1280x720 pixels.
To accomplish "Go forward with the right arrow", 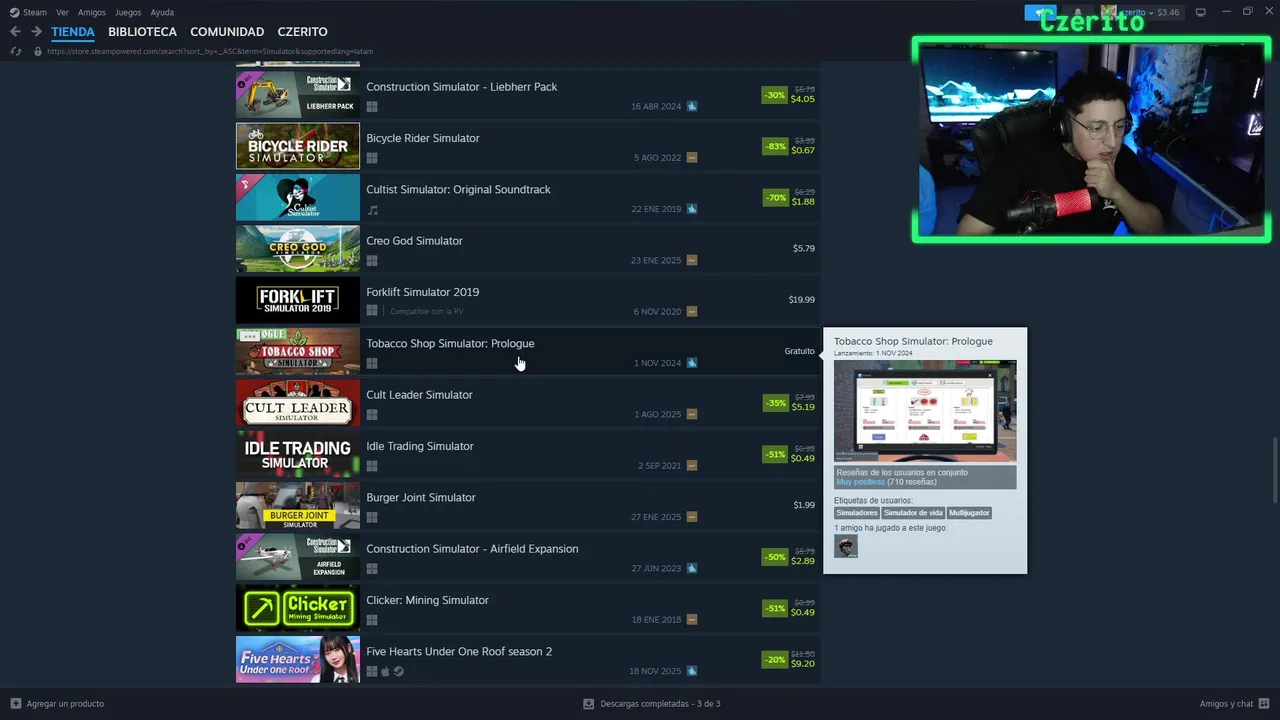I will 36,32.
